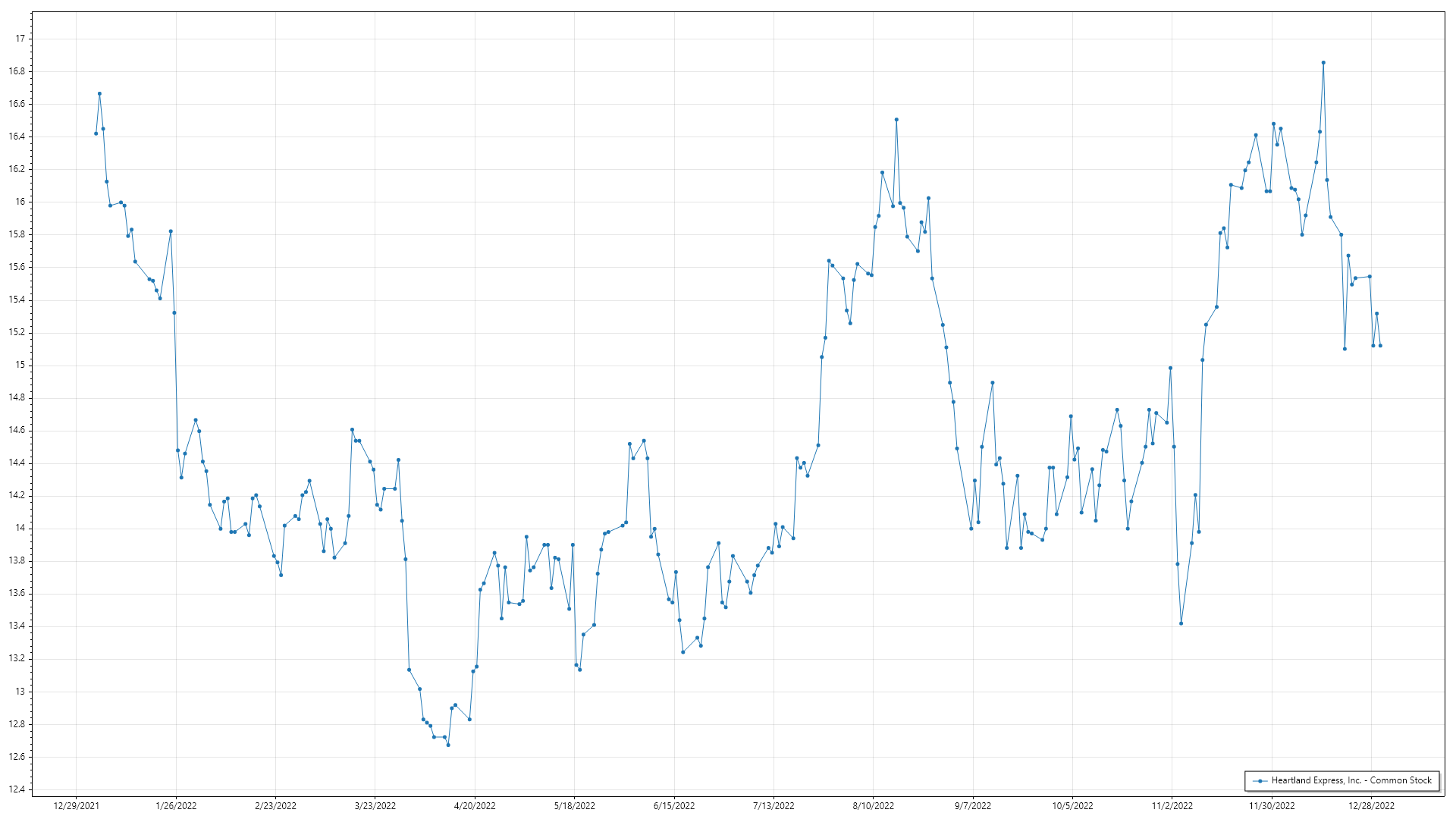1456x819 pixels.
Task: Click the August peak point near 16.5
Action: (896, 119)
